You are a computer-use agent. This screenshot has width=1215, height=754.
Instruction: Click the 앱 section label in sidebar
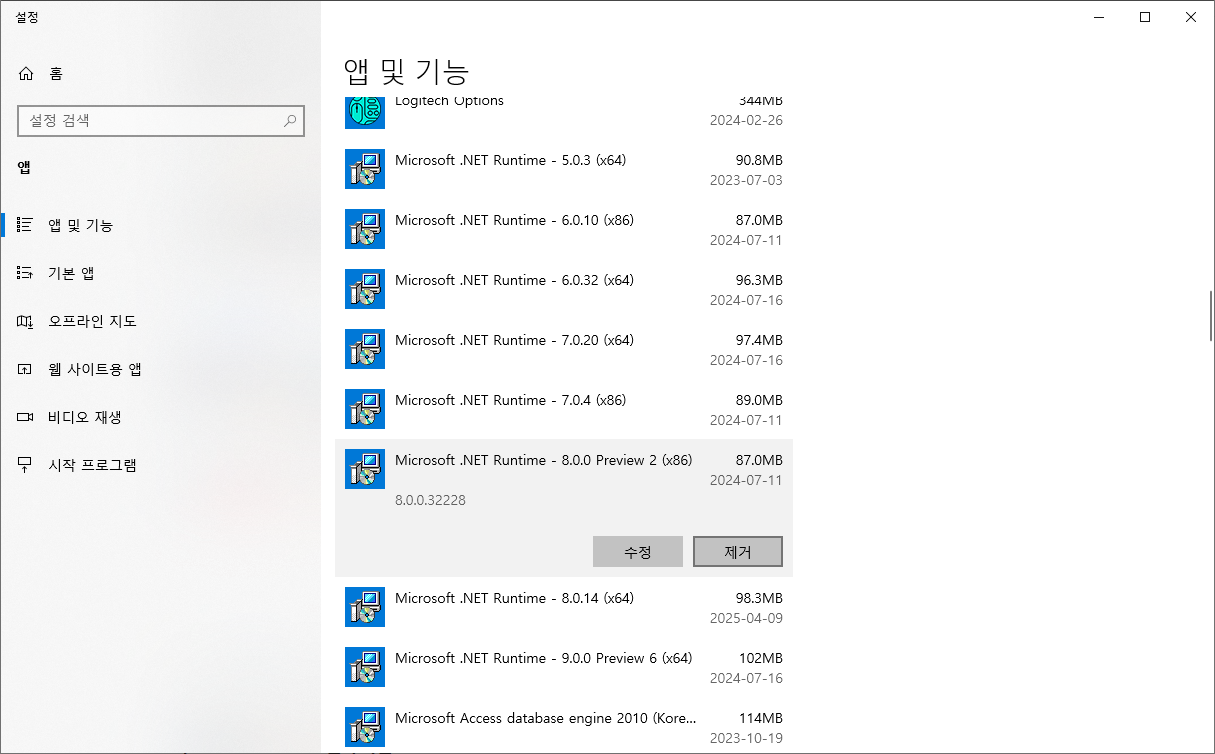point(24,168)
